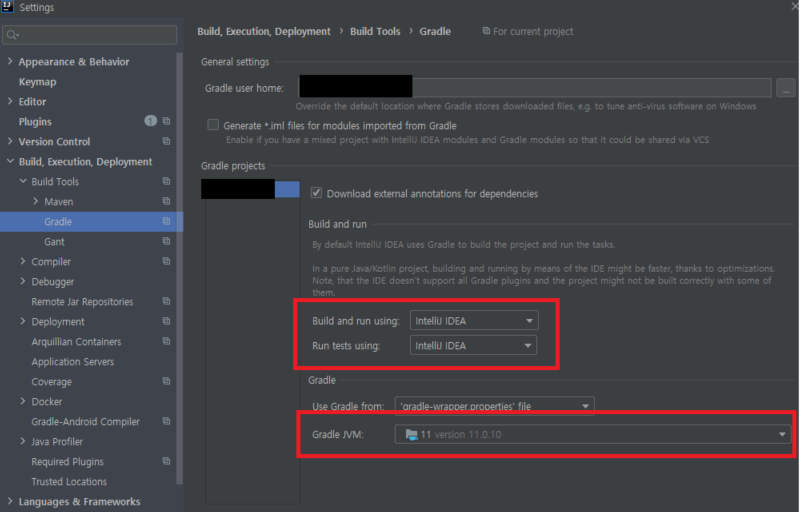Expand the Debugger node
Viewport: 801px width, 512px height.
pyautogui.click(x=22, y=281)
